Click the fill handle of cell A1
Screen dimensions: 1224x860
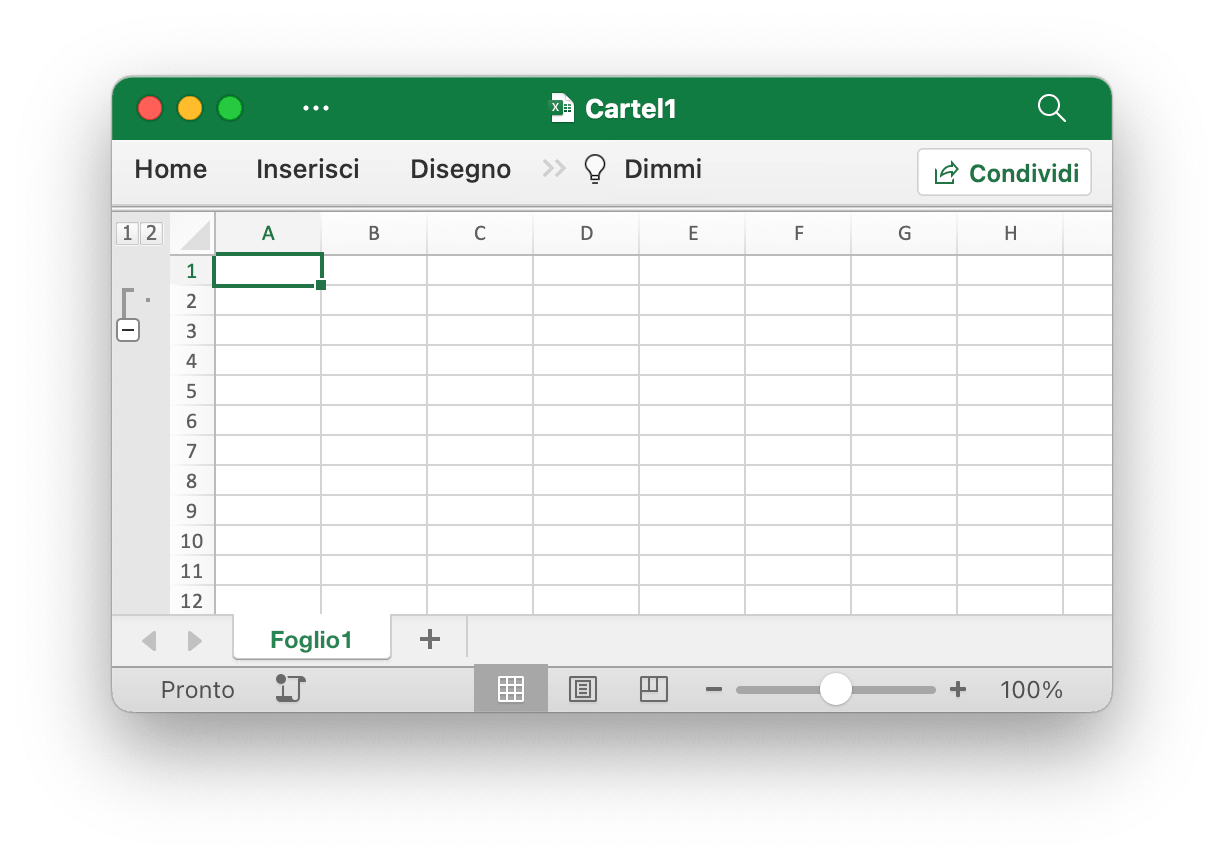point(321,285)
